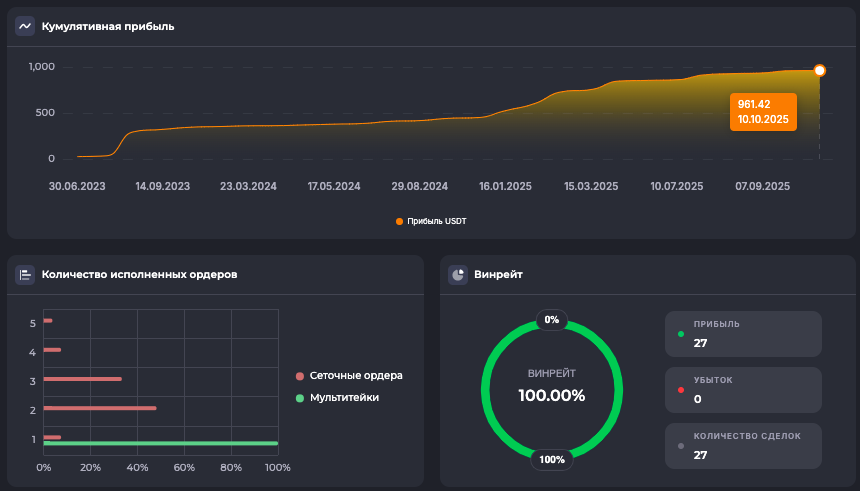Screen dimensions: 860x491
Task: Click the 16.01.2025 date axis label
Action: [x=505, y=186]
